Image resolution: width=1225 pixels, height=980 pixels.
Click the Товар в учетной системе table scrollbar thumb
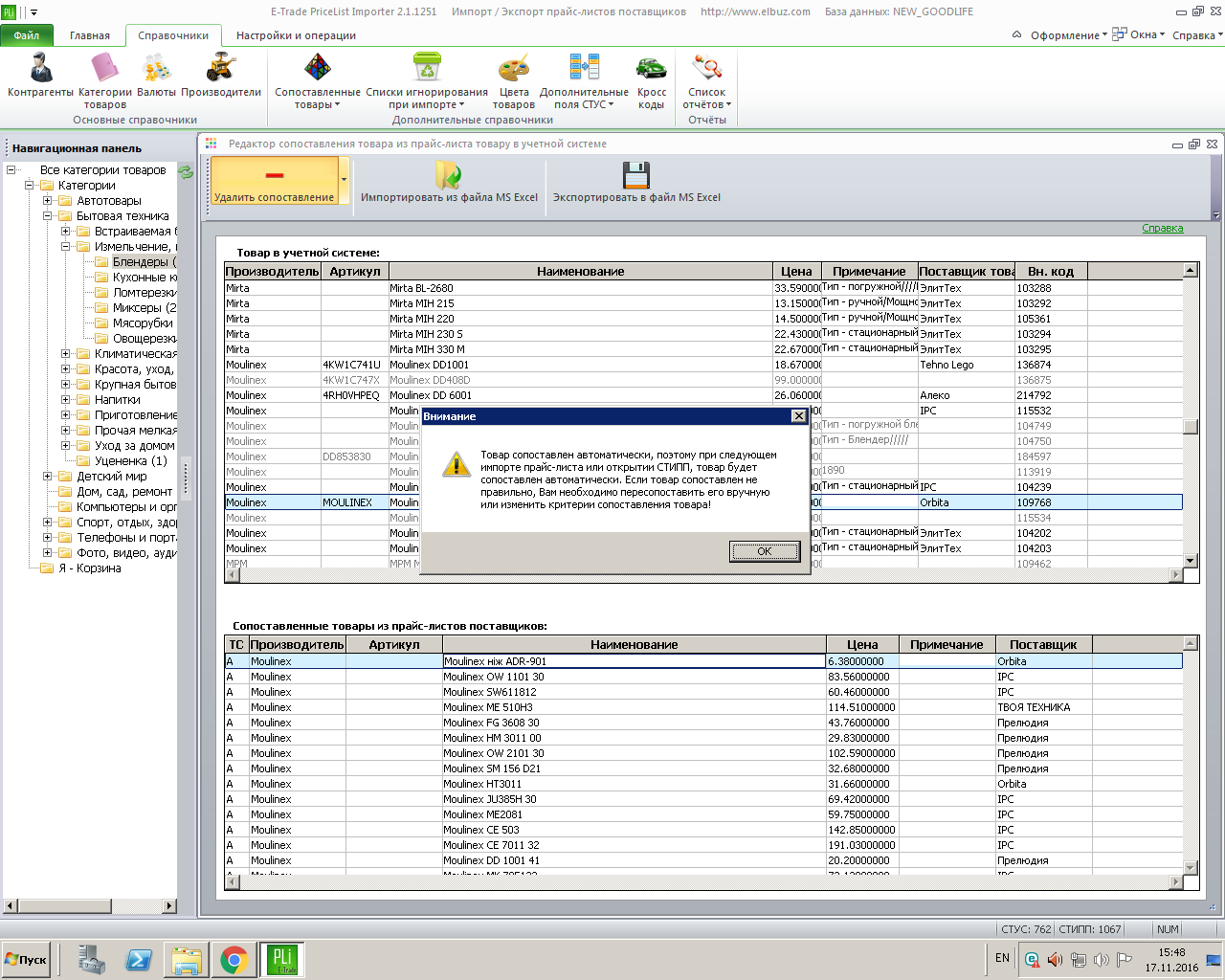click(x=1191, y=427)
